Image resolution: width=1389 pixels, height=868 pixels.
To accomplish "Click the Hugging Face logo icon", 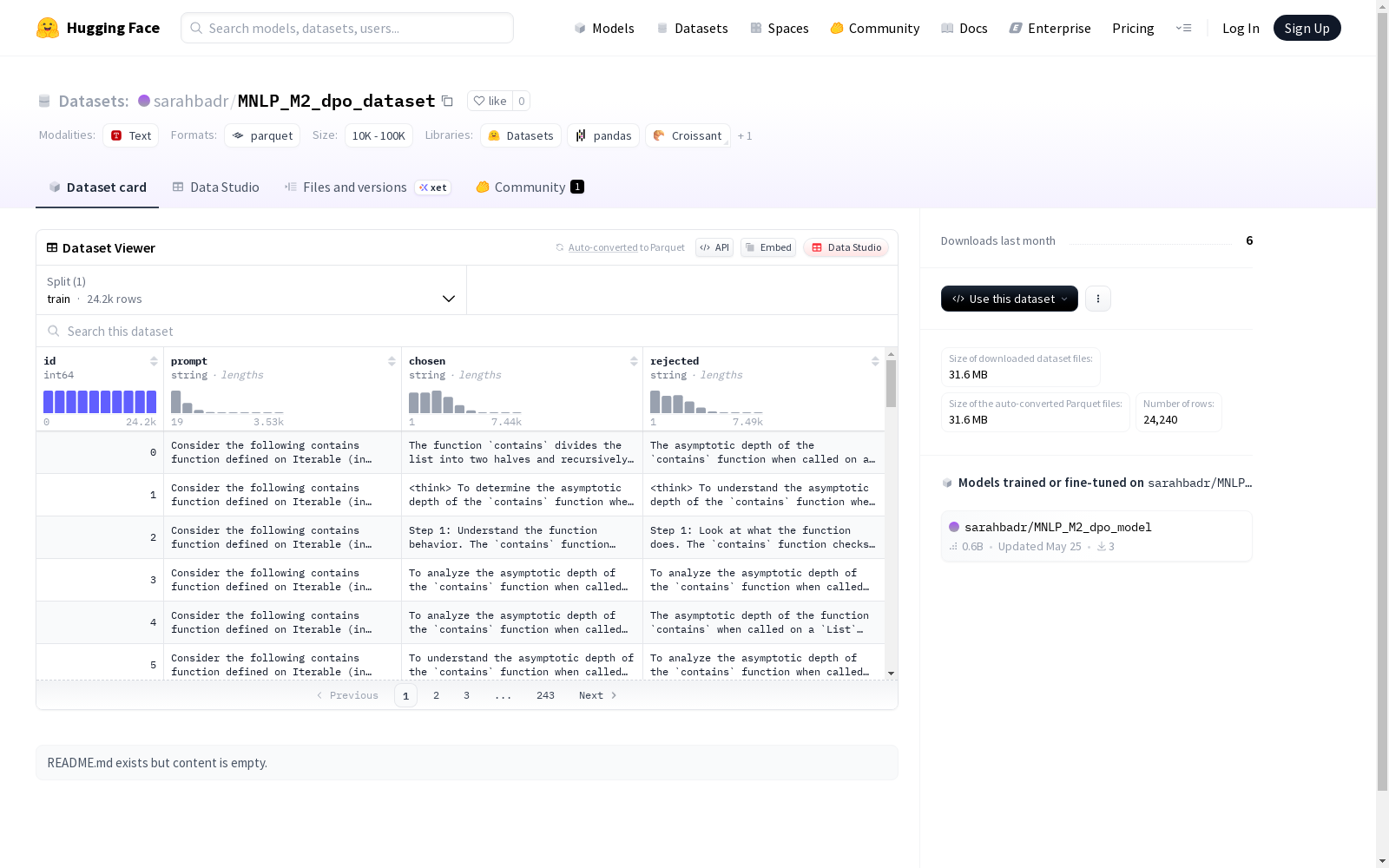I will pyautogui.click(x=48, y=28).
